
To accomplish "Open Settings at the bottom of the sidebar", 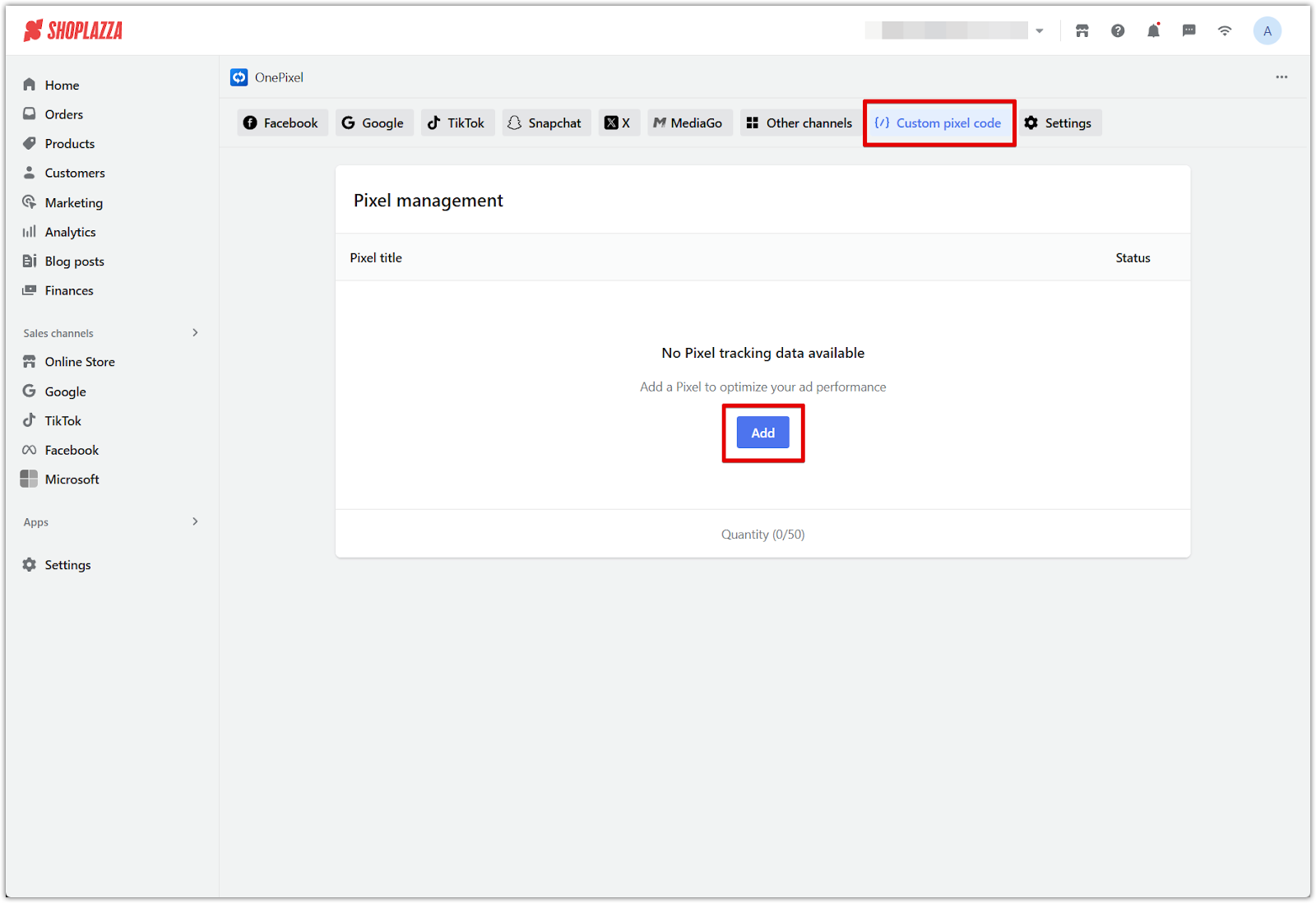I will click(x=67, y=565).
